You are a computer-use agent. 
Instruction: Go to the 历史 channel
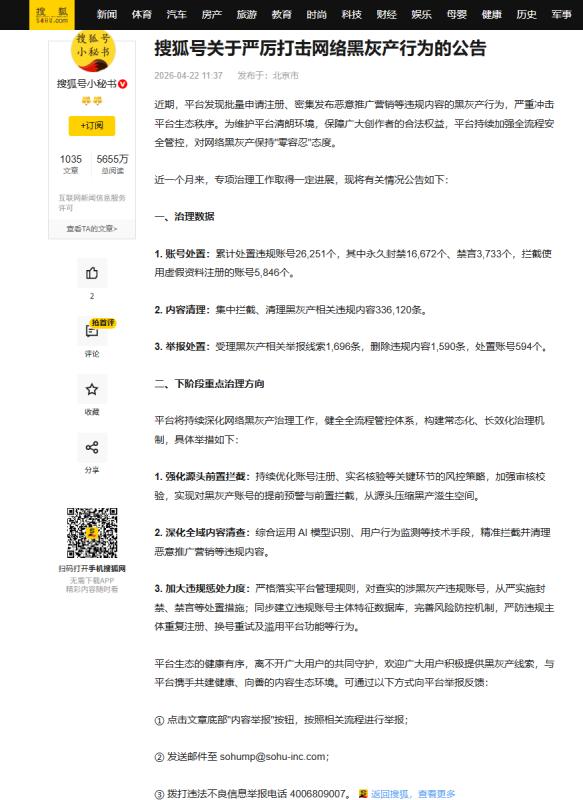coord(526,15)
